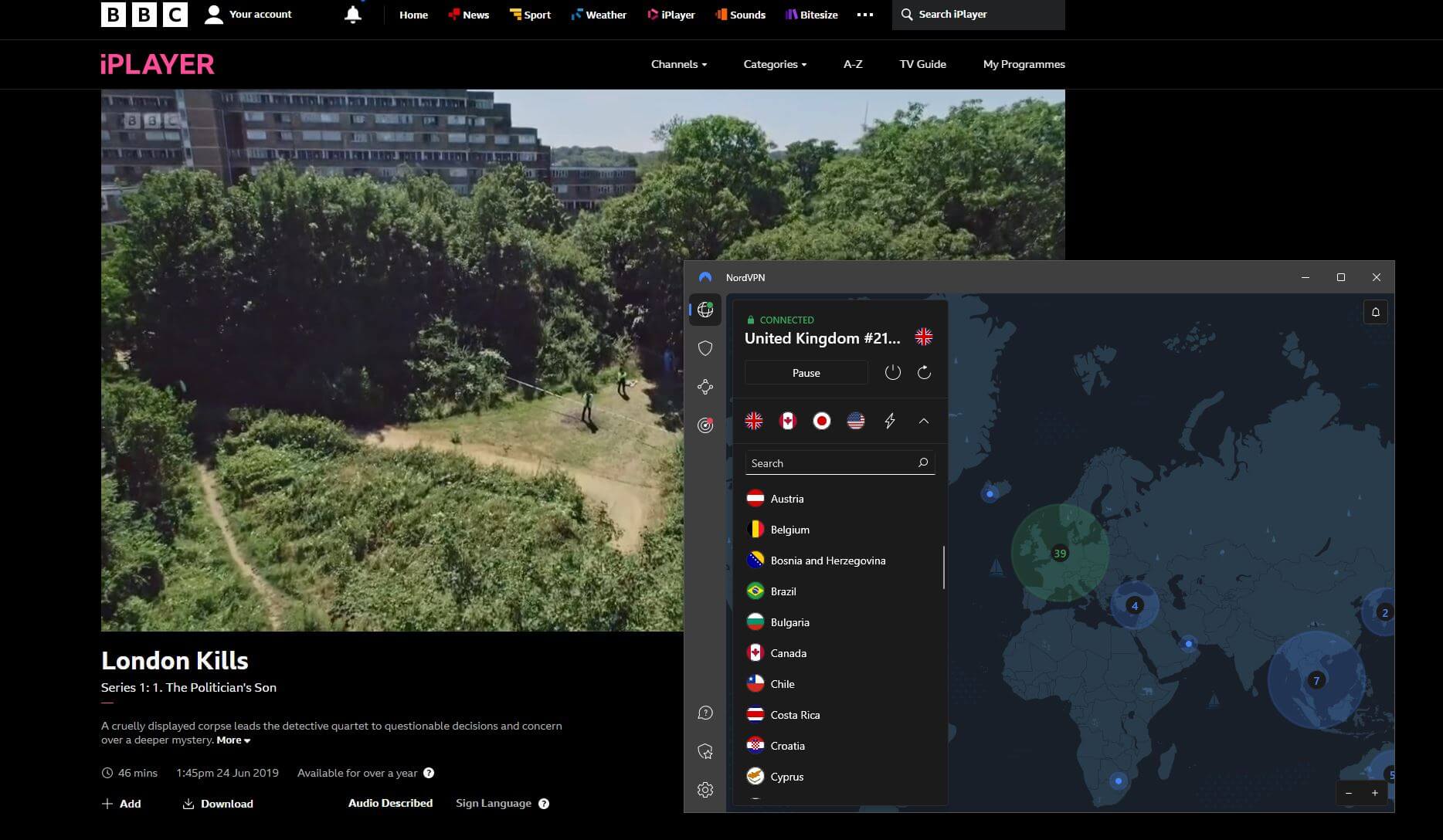The image size is (1443, 840).
Task: Switch to Sign Language version
Action: pyautogui.click(x=494, y=803)
